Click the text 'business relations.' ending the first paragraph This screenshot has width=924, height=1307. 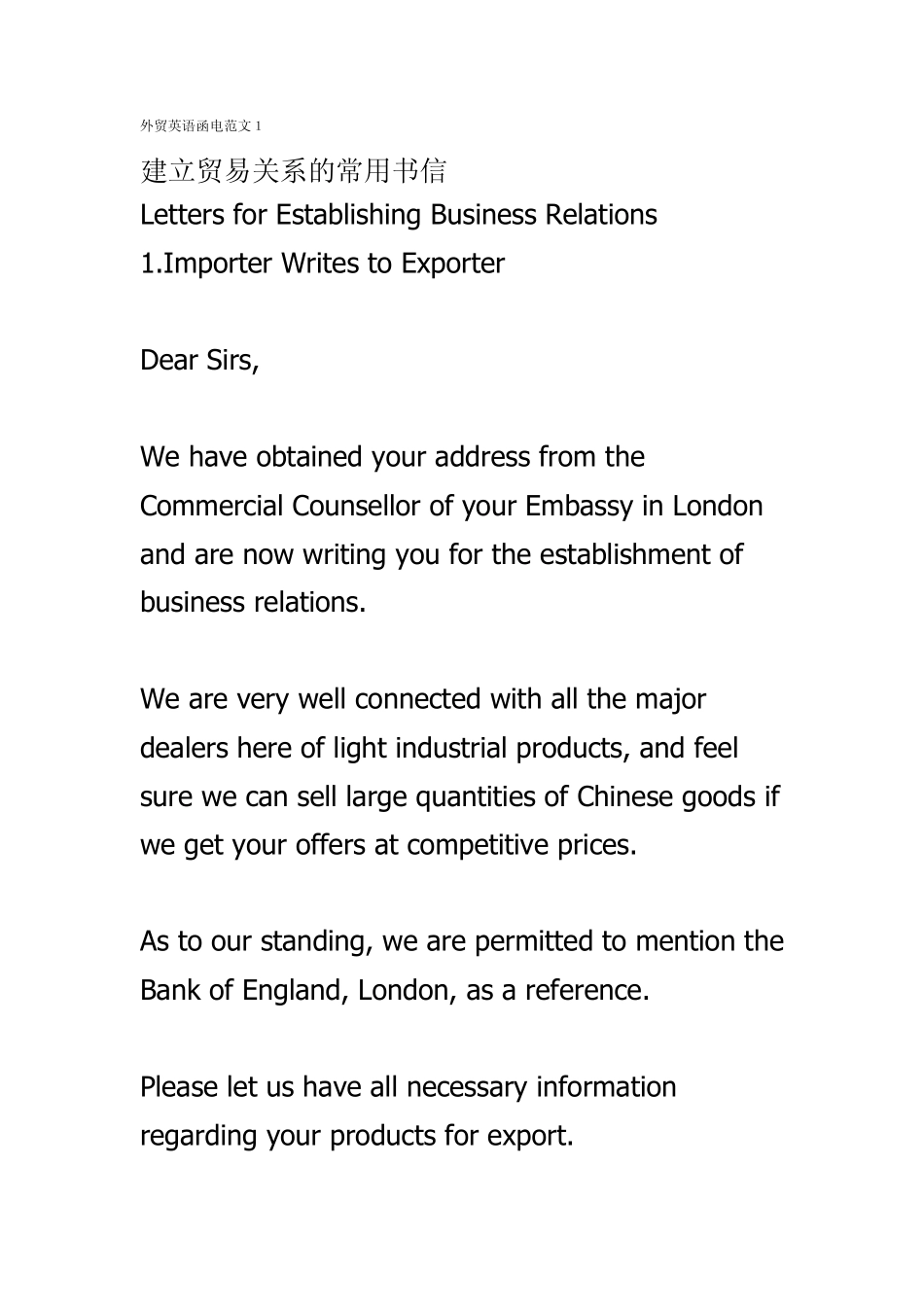click(253, 603)
